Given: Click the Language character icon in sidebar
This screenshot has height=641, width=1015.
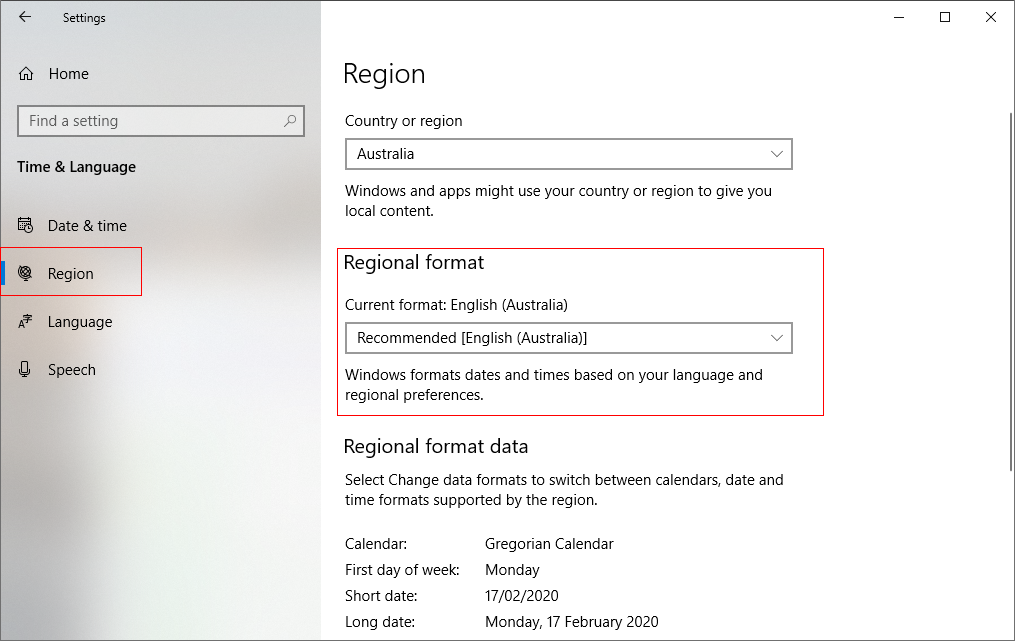Looking at the screenshot, I should click(25, 321).
